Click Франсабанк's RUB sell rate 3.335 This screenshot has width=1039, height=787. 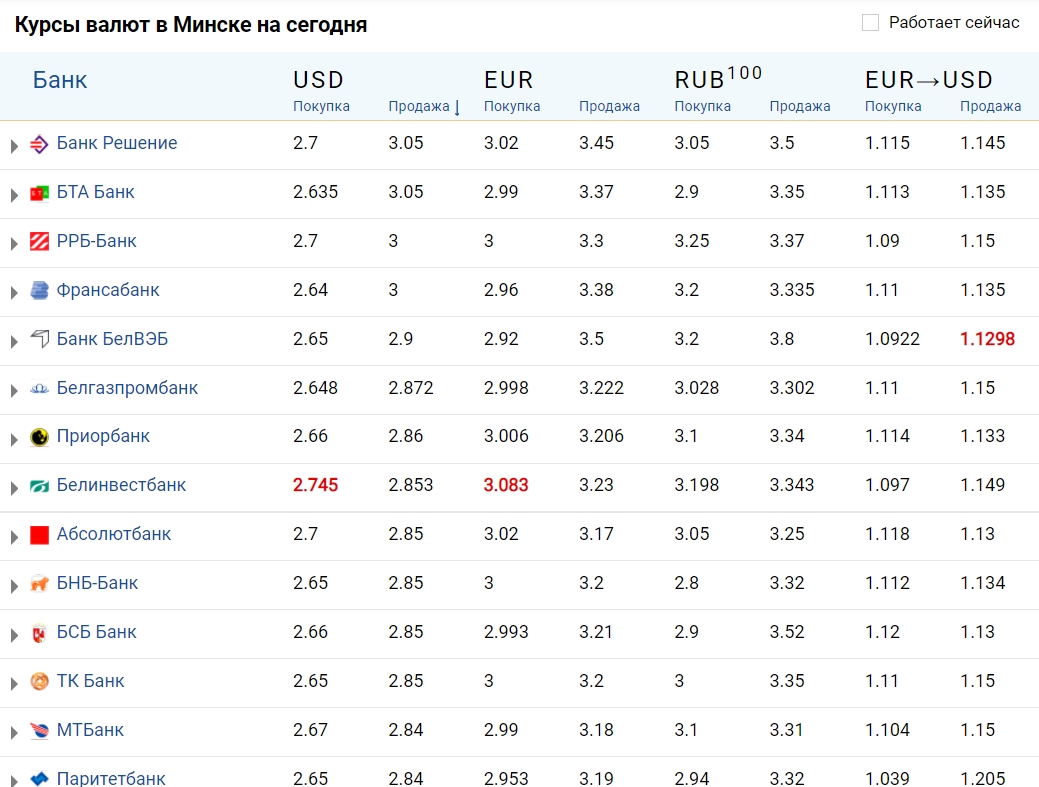[x=792, y=290]
